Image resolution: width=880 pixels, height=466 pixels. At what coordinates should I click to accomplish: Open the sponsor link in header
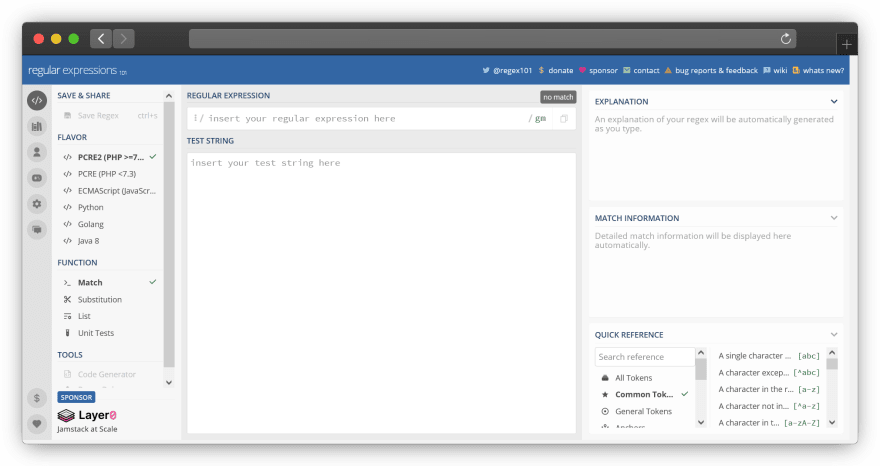coord(598,70)
